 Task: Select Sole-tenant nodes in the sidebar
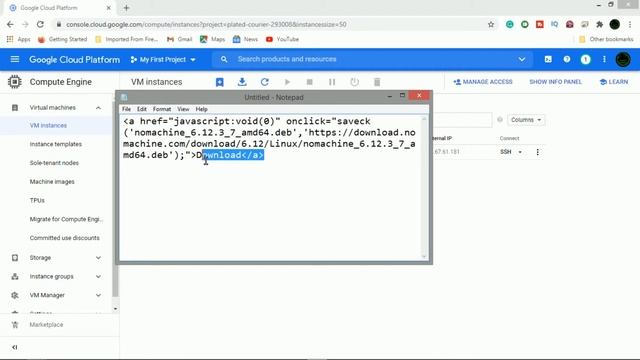point(54,163)
